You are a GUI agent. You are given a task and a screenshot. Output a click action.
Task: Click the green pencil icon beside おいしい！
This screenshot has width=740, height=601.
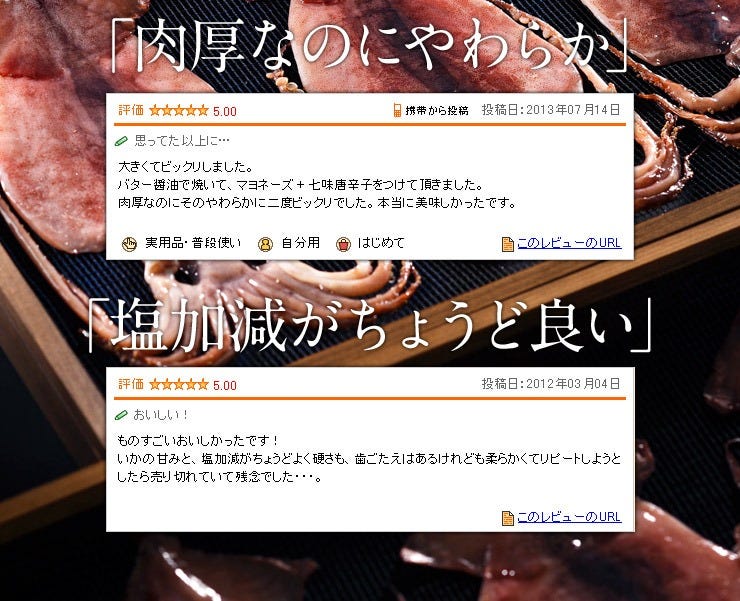point(121,415)
